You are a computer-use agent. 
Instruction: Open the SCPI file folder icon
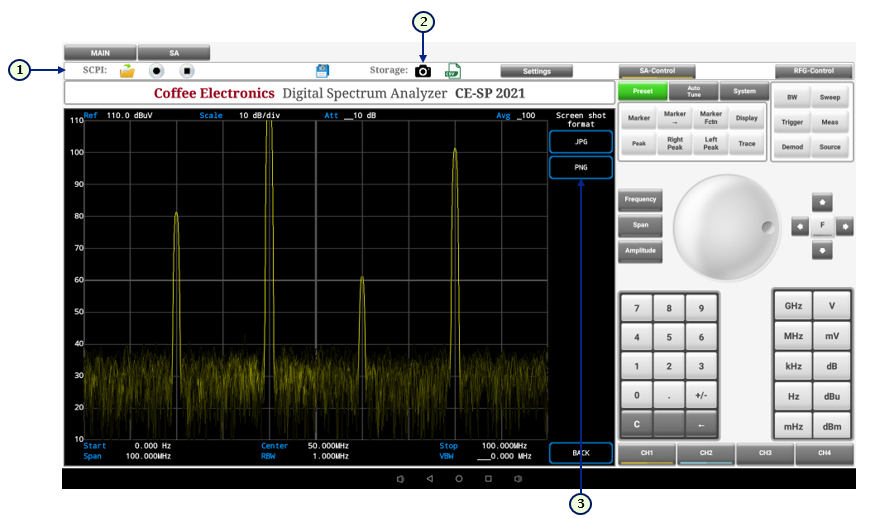[127, 71]
